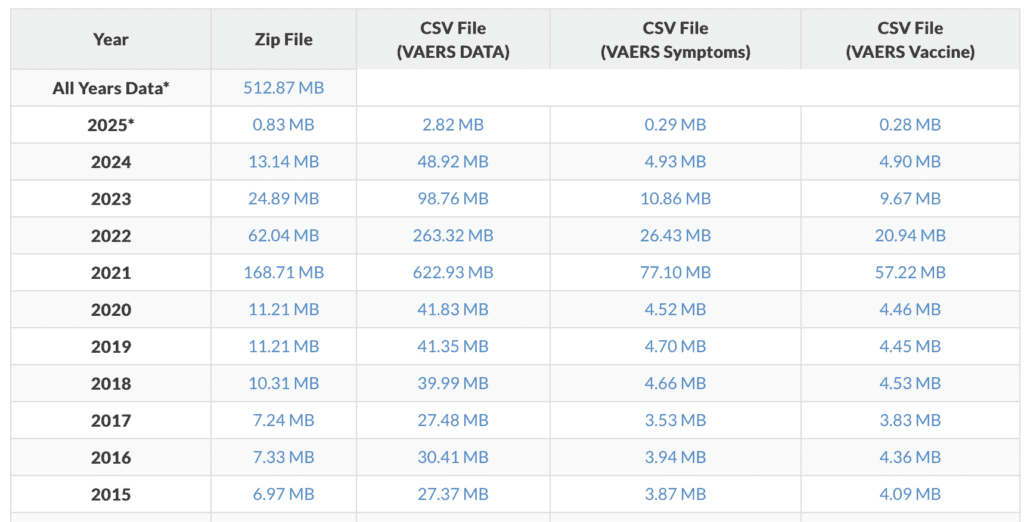Download the All Years Data 512.87 MB zip

pyautogui.click(x=283, y=88)
